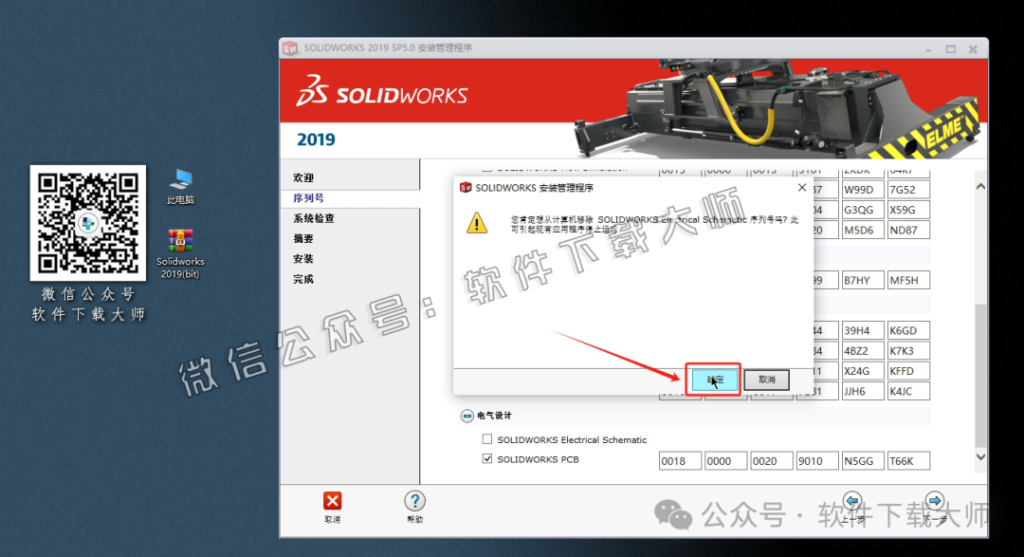Click serial field 7G52

(x=908, y=189)
